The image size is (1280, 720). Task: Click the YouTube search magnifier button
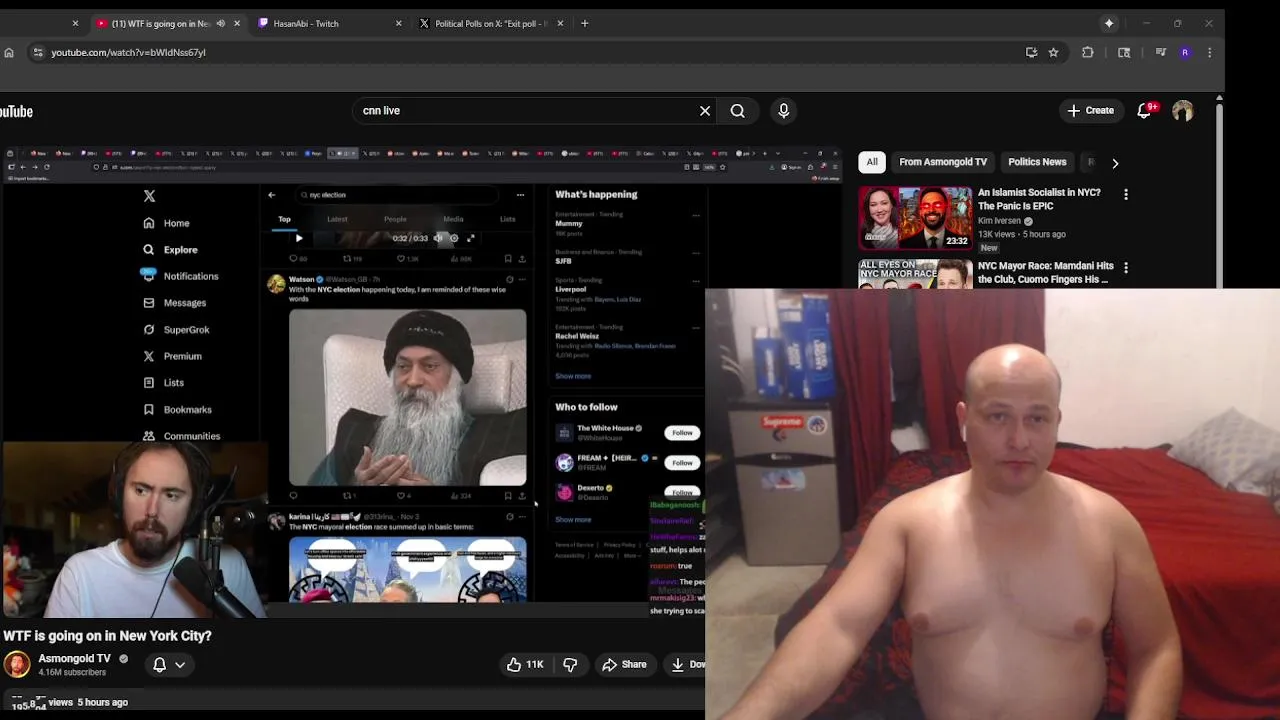tap(738, 111)
